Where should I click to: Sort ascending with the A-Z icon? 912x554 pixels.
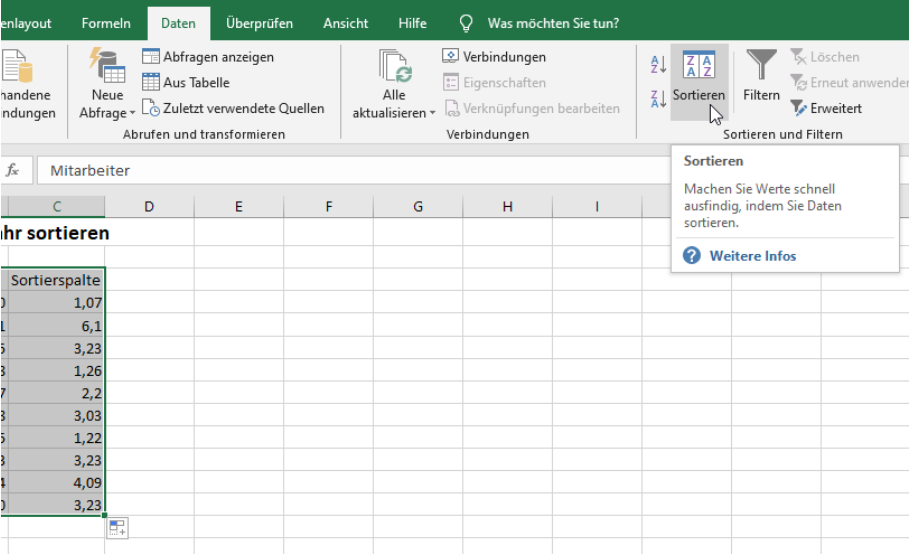(658, 64)
